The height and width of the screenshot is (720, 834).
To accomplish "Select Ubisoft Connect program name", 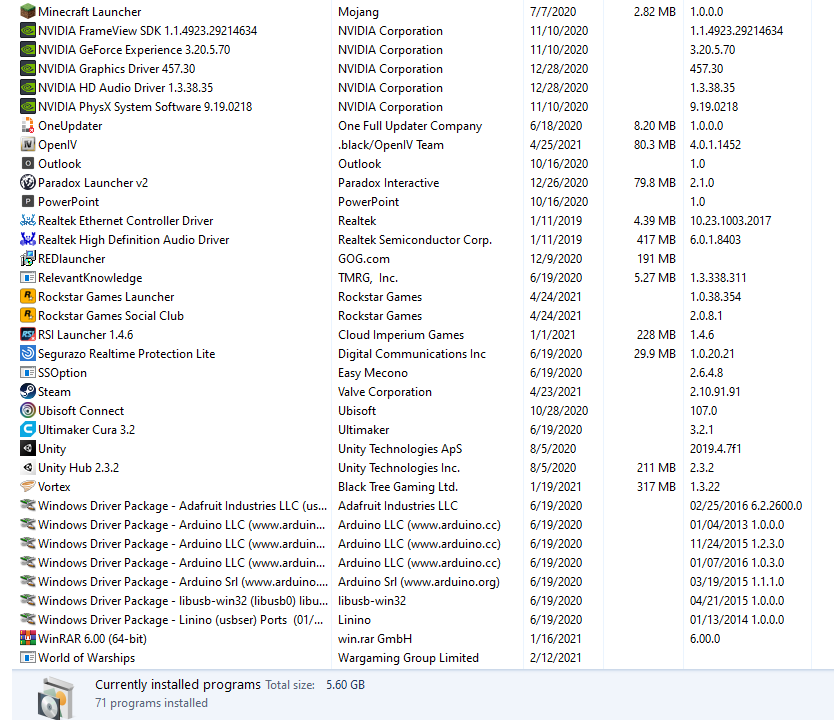I will [x=81, y=411].
